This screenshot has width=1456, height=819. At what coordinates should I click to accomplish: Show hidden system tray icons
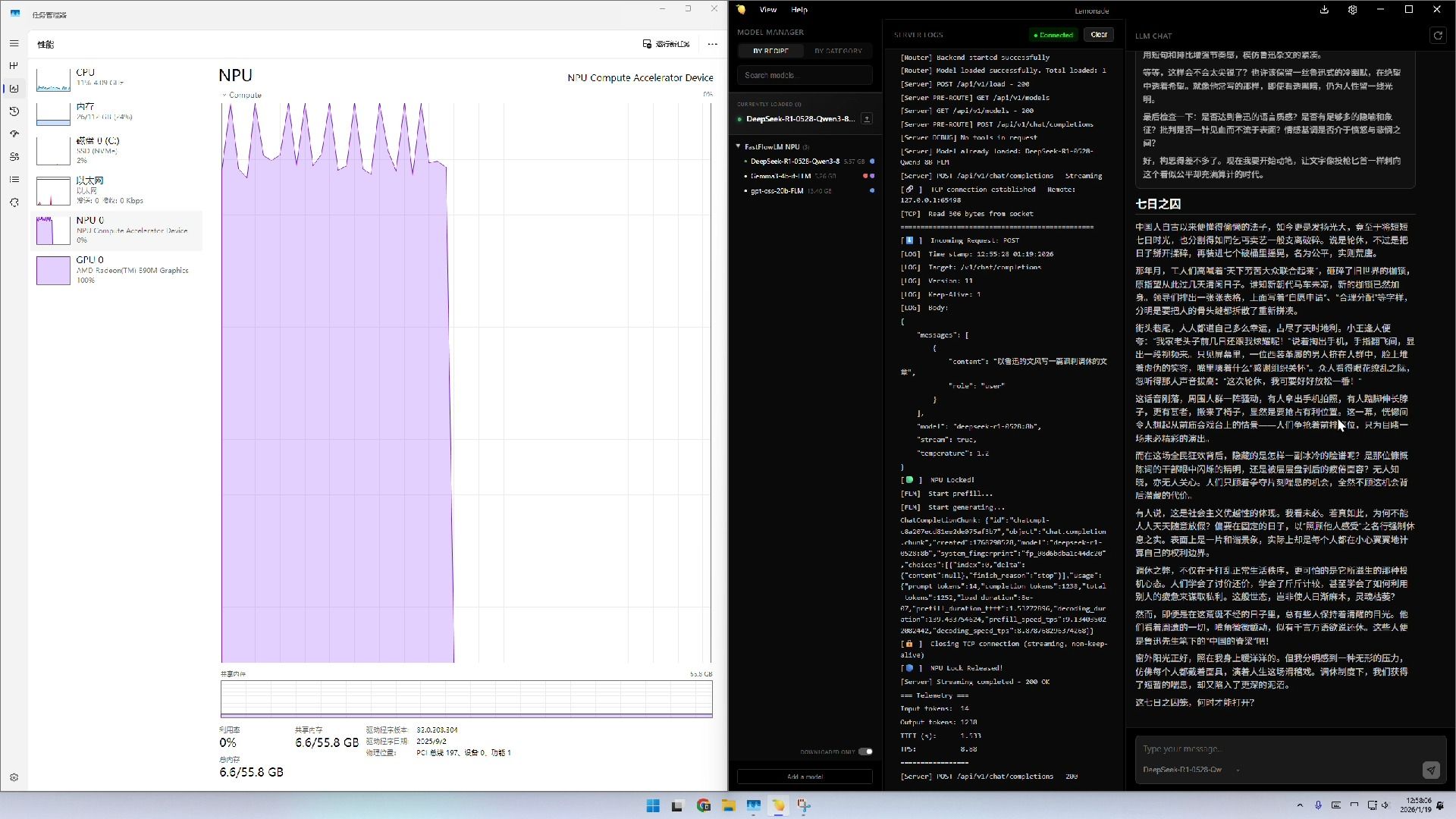[x=1300, y=805]
